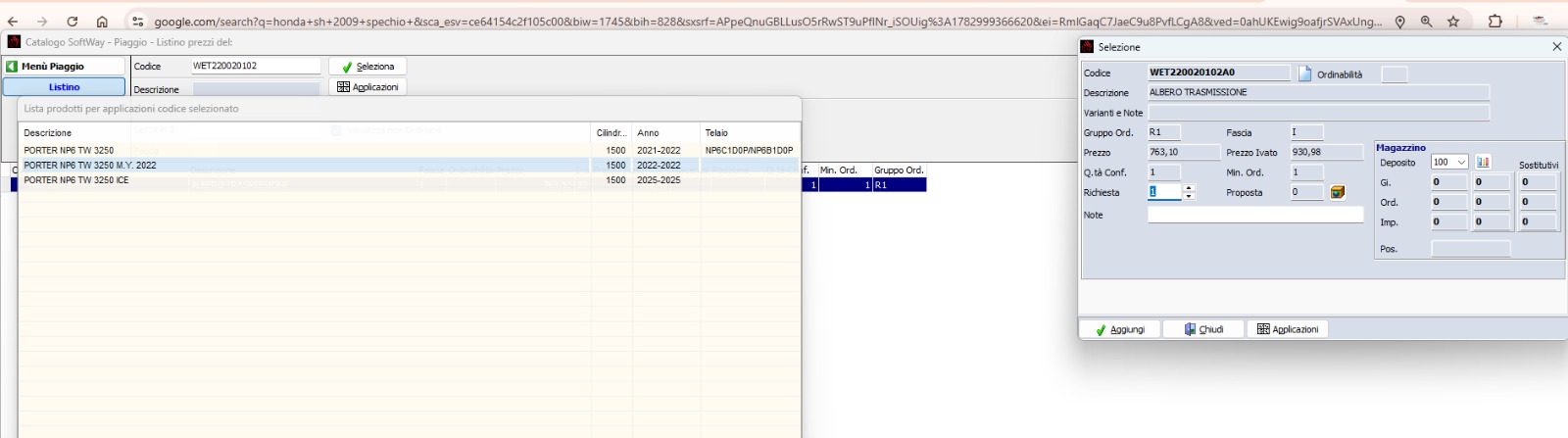1568x438 pixels.
Task: Click the Sostitutivi value in Ord. row
Action: tap(1537, 202)
